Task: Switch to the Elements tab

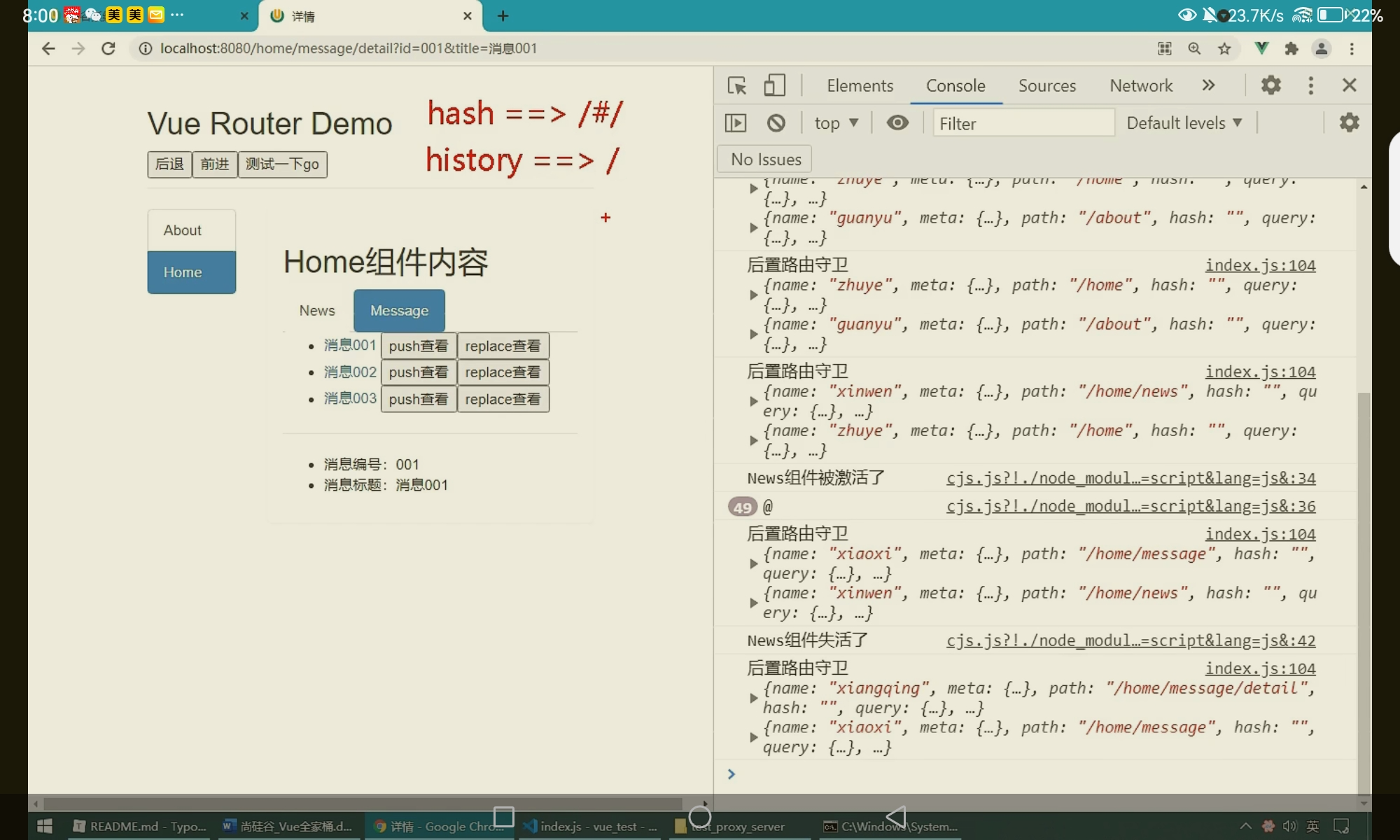Action: [860, 85]
